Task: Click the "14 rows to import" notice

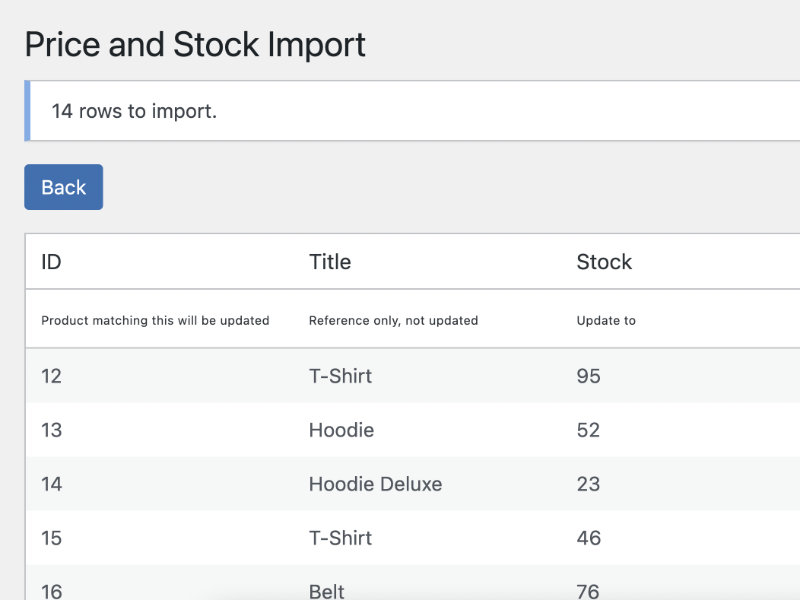Action: [134, 111]
